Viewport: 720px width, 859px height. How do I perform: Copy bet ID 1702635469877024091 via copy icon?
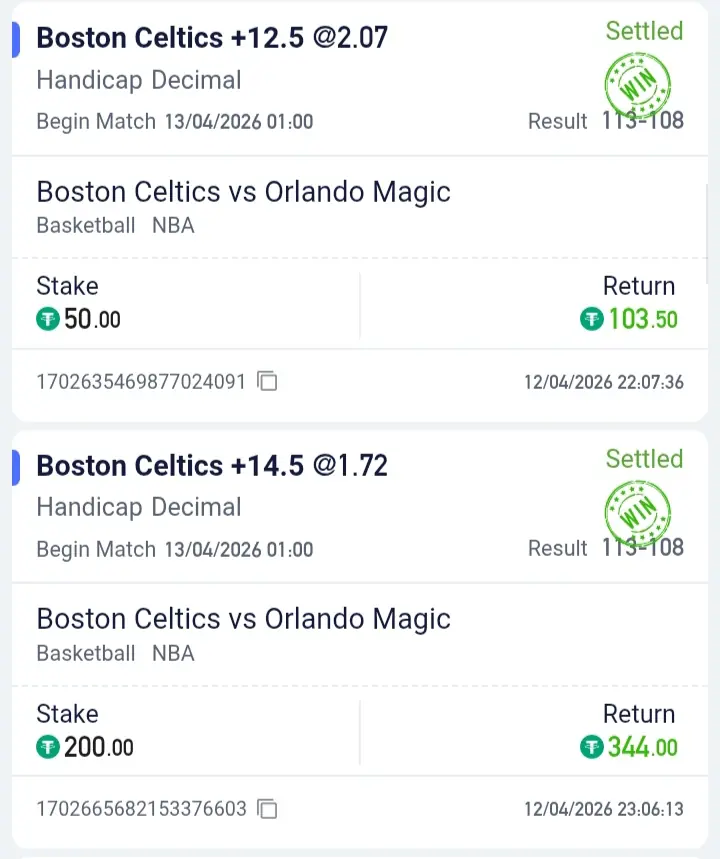point(267,381)
